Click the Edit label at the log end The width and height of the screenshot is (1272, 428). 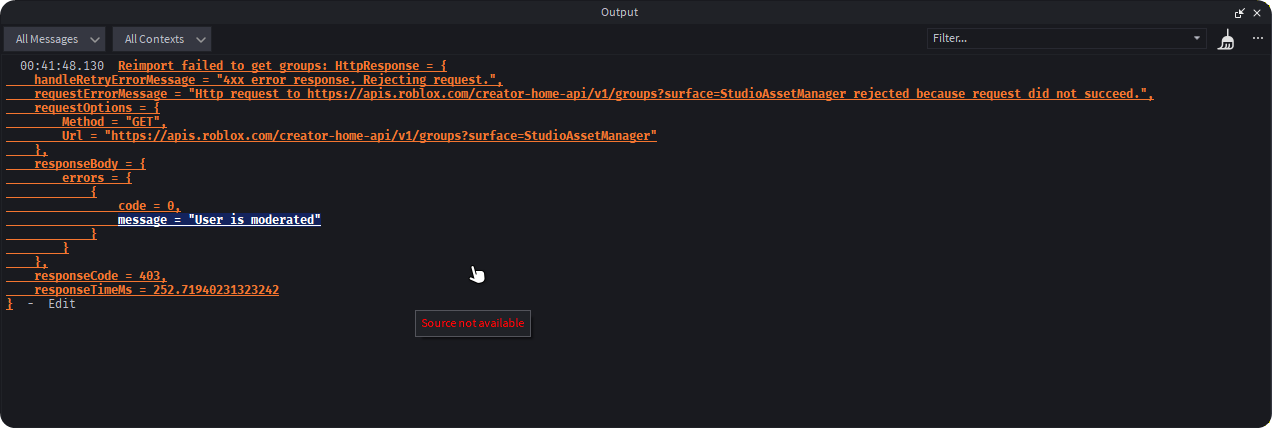[x=61, y=303]
